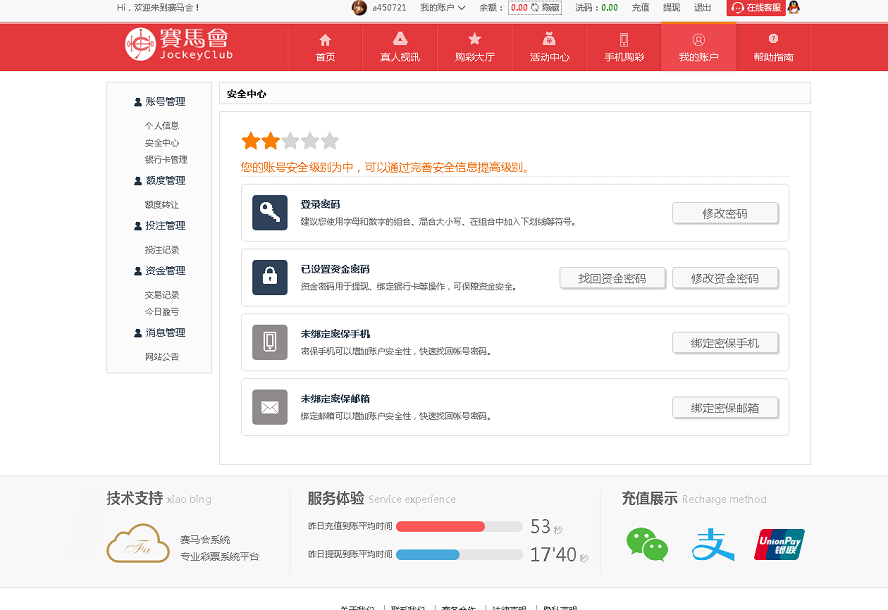The image size is (888, 610).
Task: Click the red deposit time progress bar
Action: point(441,525)
